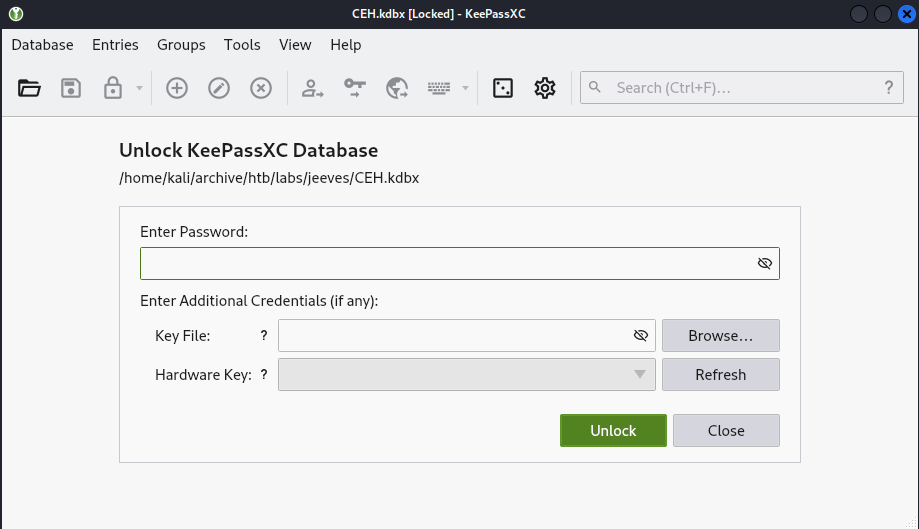Image resolution: width=919 pixels, height=529 pixels.
Task: Click the open database folder icon
Action: [29, 88]
